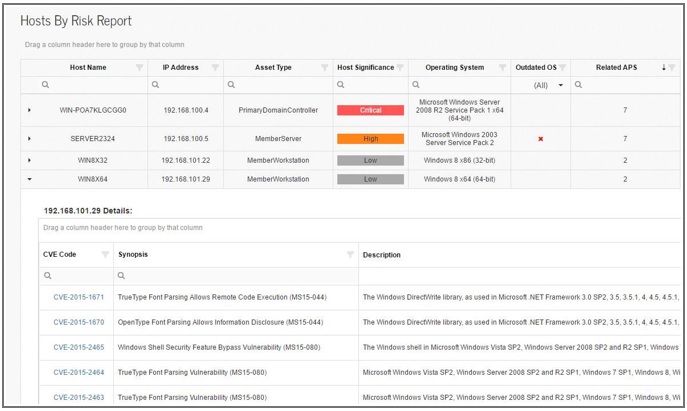Select the IP address 192.168.101.22 cell

coord(186,160)
